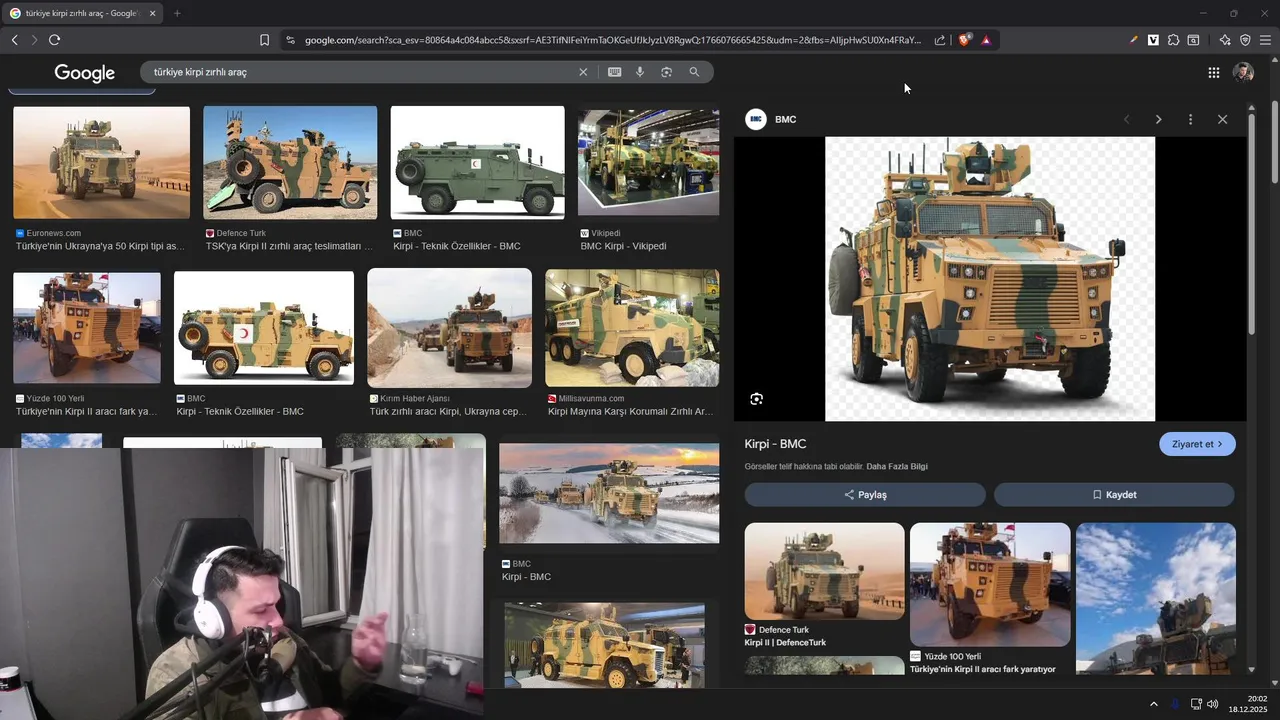Open camouflage Kirpi with red crescent thumbnail
1280x720 pixels.
pos(264,328)
